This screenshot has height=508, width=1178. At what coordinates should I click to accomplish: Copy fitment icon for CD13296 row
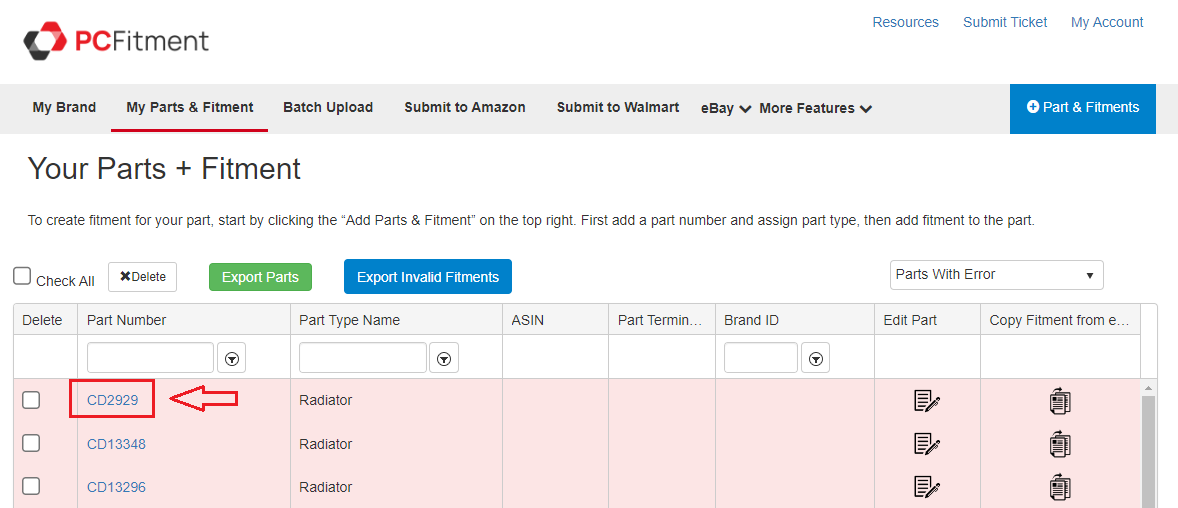tap(1060, 487)
